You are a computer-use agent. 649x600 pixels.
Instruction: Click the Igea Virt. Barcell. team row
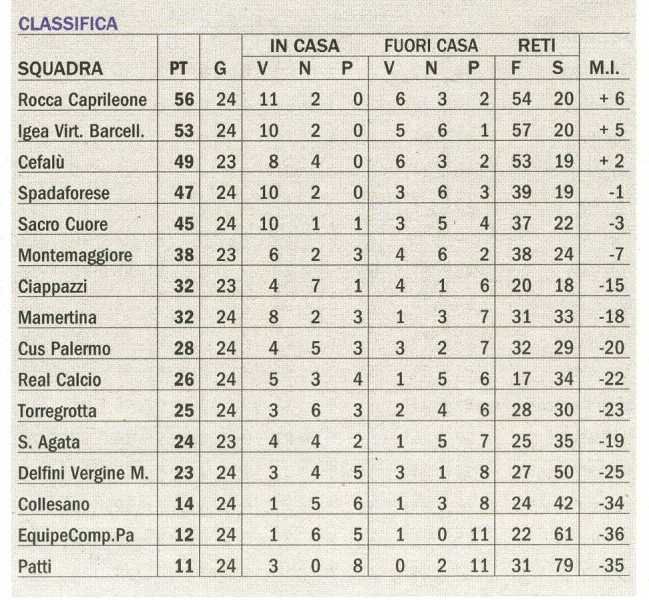323,131
